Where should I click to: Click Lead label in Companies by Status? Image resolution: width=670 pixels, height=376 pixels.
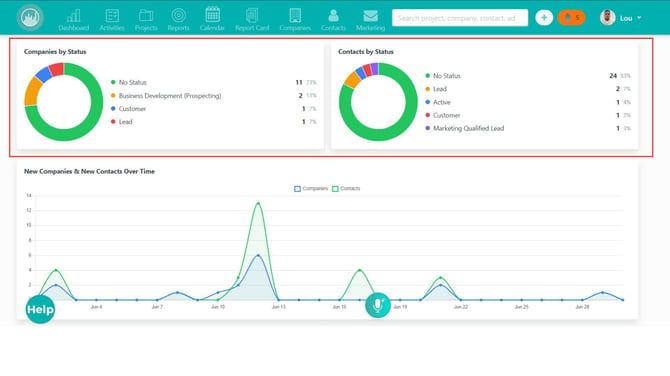[x=126, y=122]
